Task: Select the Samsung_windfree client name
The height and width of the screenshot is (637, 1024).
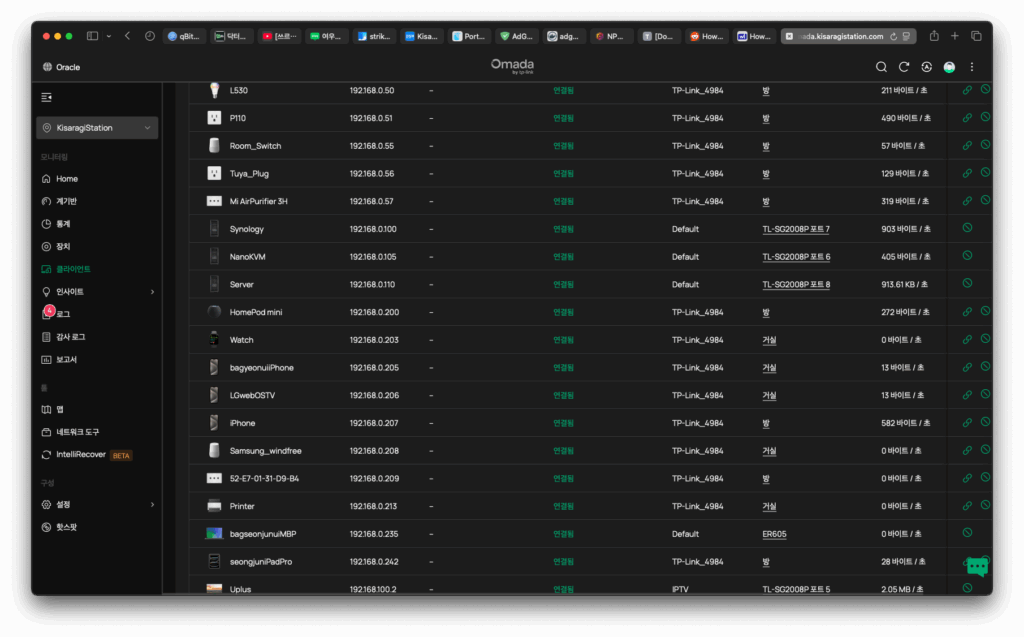Action: (x=265, y=451)
